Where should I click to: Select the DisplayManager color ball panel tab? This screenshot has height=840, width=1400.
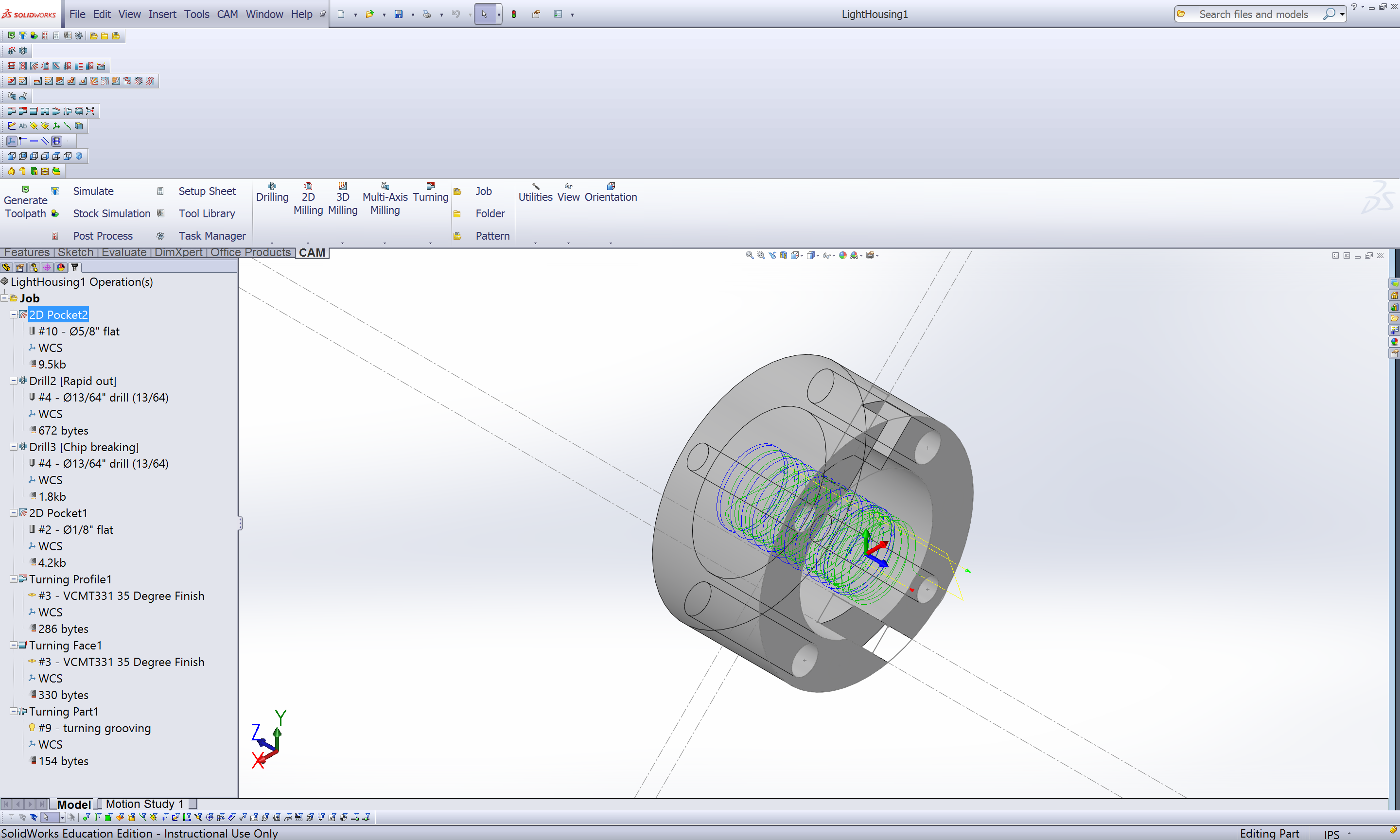[61, 267]
